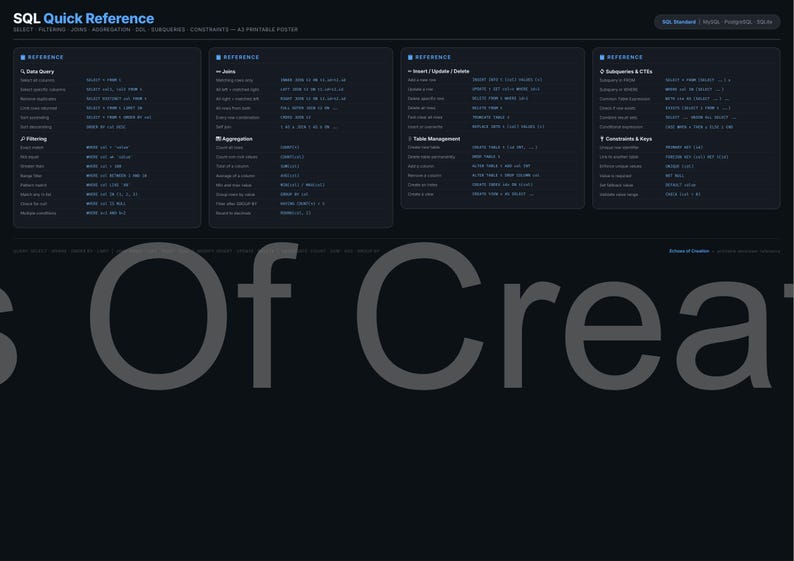Click the 'All rows from both' row label
The image size is (794, 561).
pyautogui.click(x=233, y=108)
